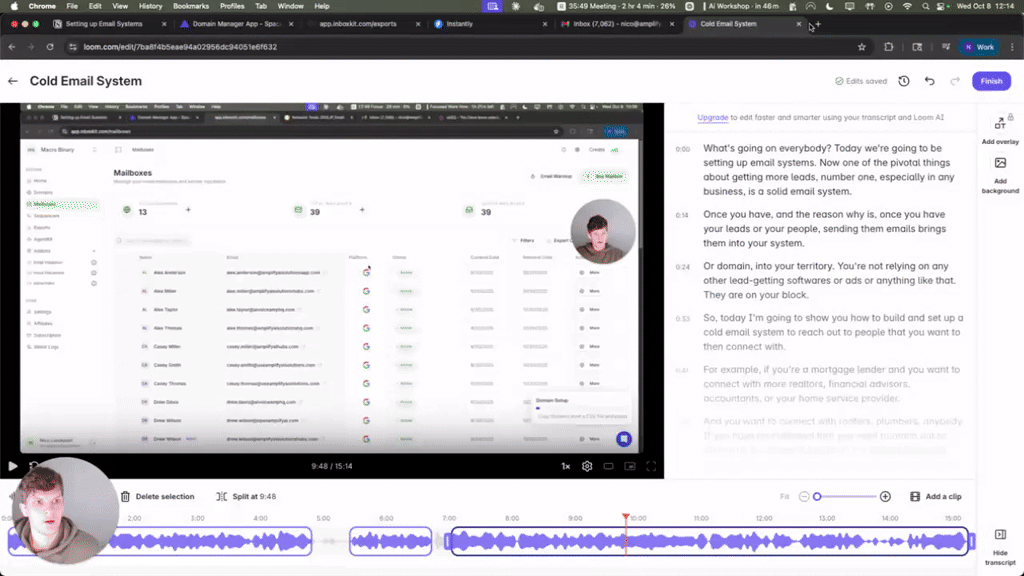This screenshot has height=576, width=1024.
Task: Click the red playhead marker on timeline
Action: [626, 517]
